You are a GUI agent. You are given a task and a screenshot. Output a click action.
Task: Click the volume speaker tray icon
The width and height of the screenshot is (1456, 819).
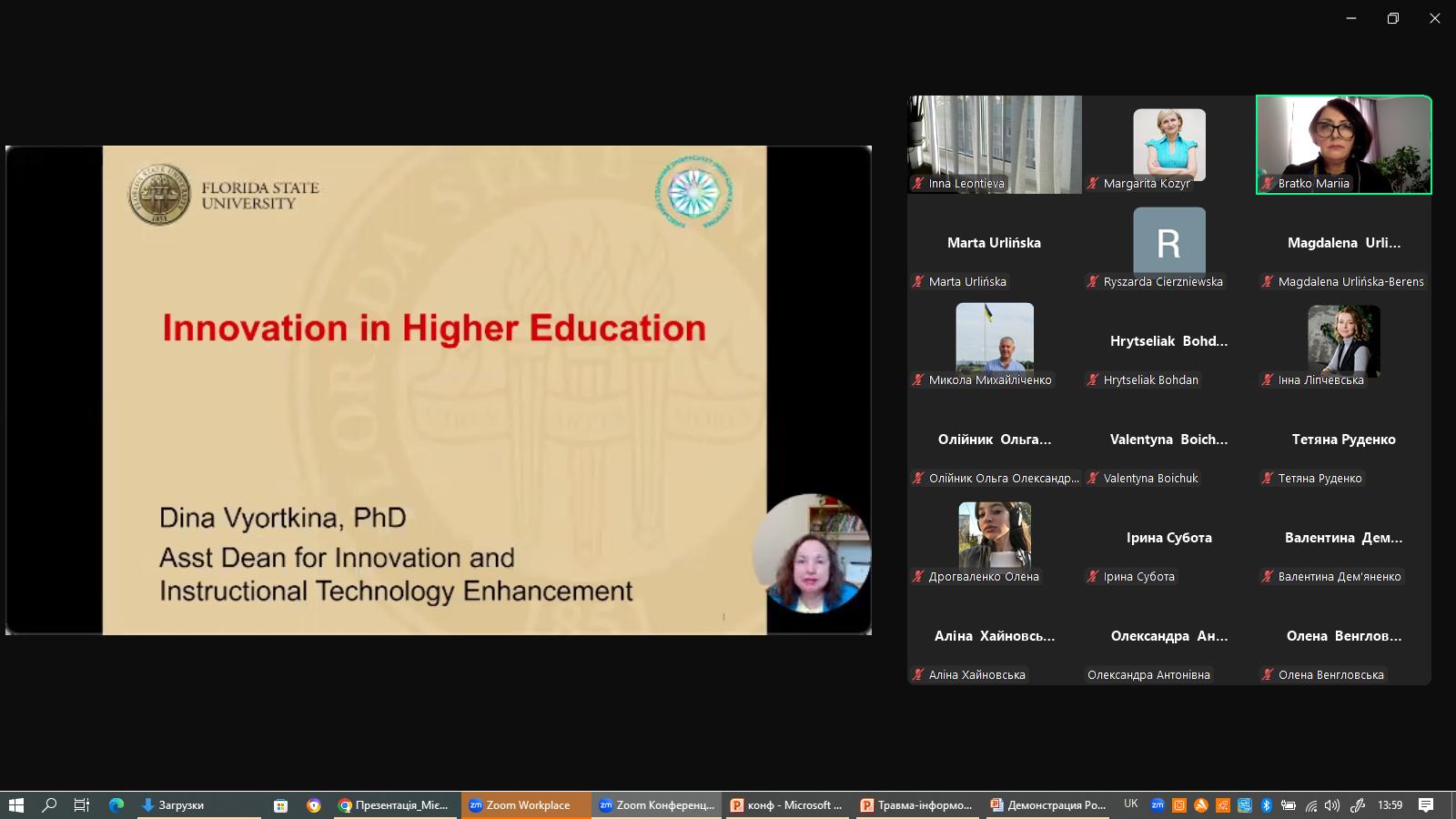coord(1332,805)
